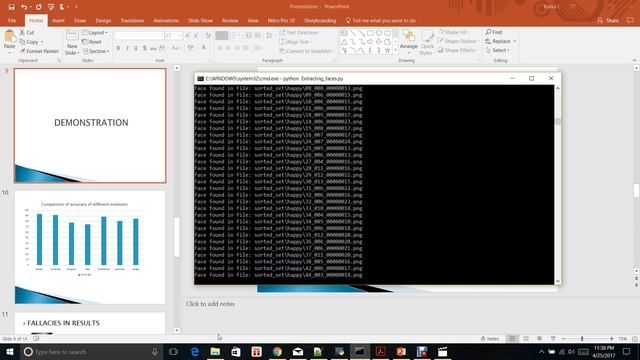This screenshot has height=360, width=640.
Task: Reset the slide layout
Action: (x=92, y=42)
